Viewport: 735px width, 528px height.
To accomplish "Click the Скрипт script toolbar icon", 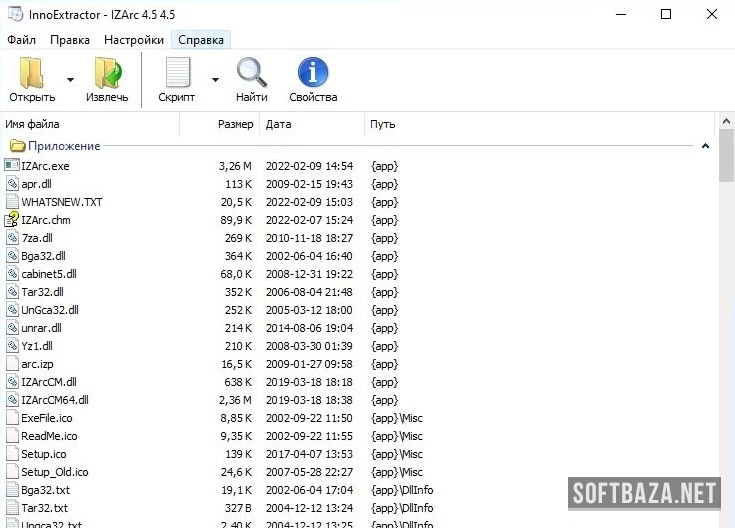I will (177, 74).
